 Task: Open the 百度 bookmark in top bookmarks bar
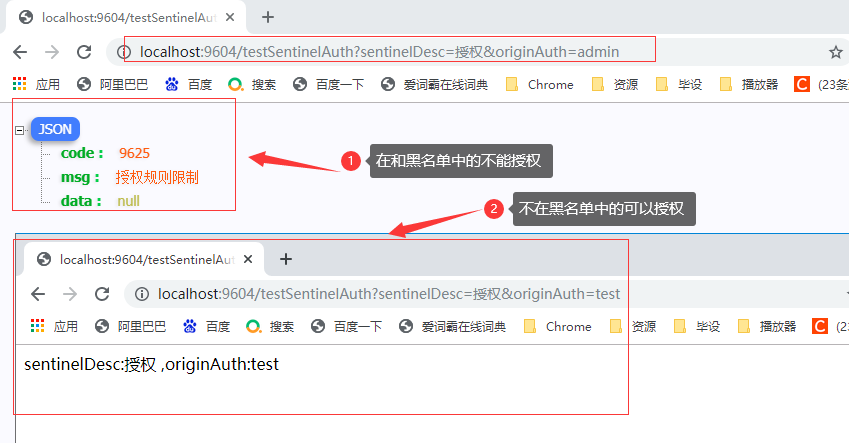(x=189, y=85)
